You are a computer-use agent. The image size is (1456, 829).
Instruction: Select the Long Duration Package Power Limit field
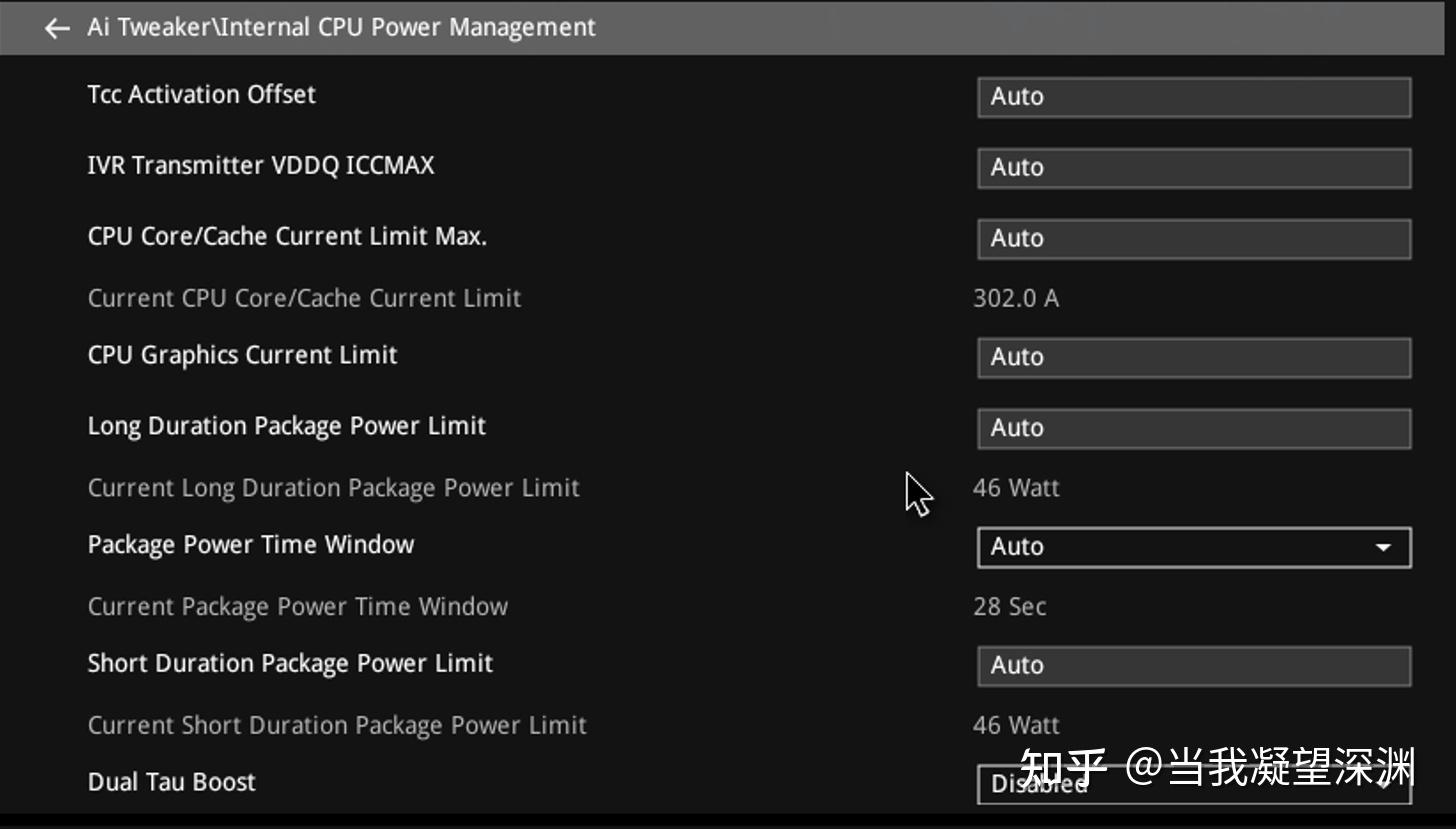click(x=1194, y=429)
